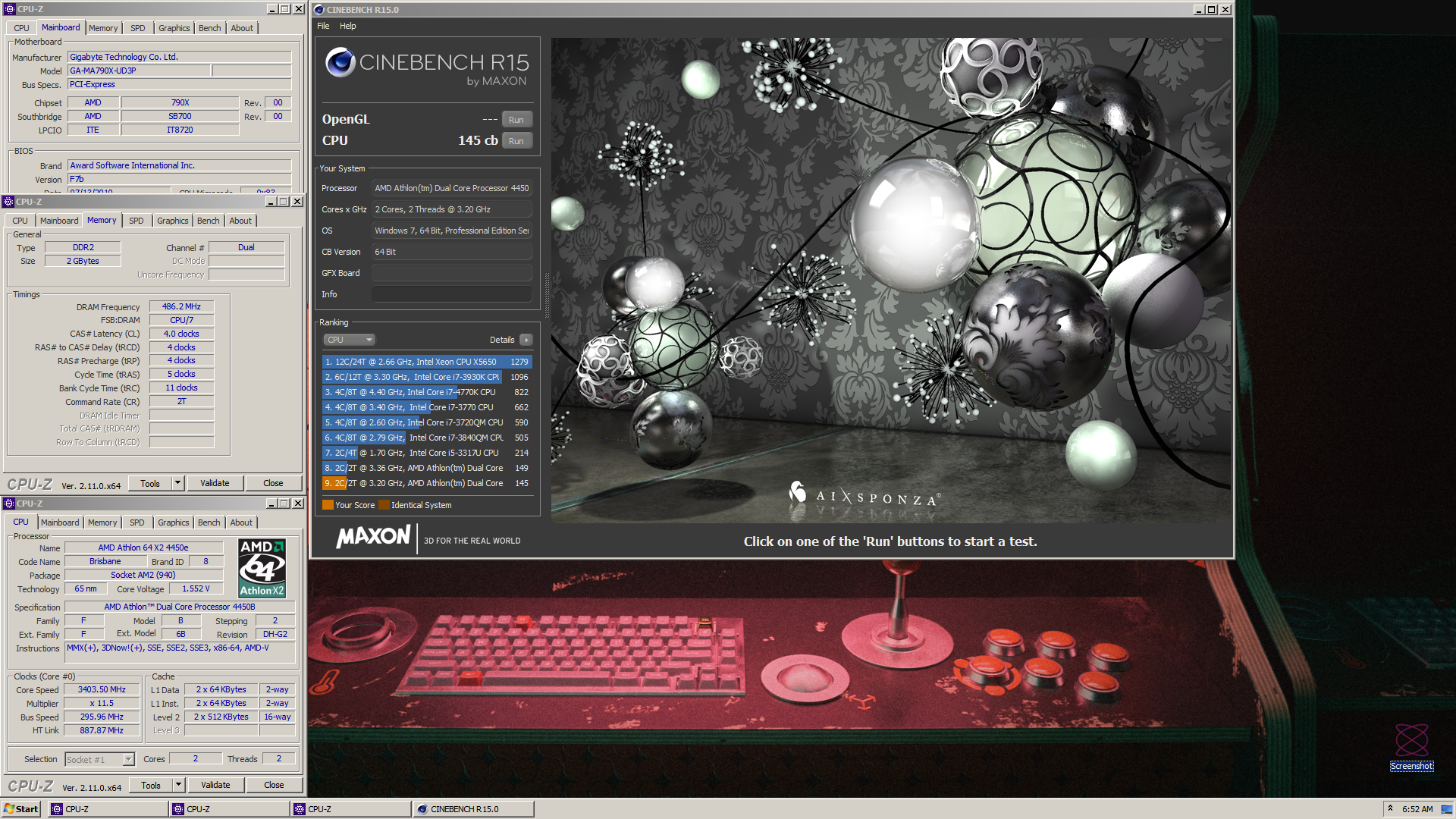Show hidden system tray icons
This screenshot has height=819, width=1456.
point(1390,808)
